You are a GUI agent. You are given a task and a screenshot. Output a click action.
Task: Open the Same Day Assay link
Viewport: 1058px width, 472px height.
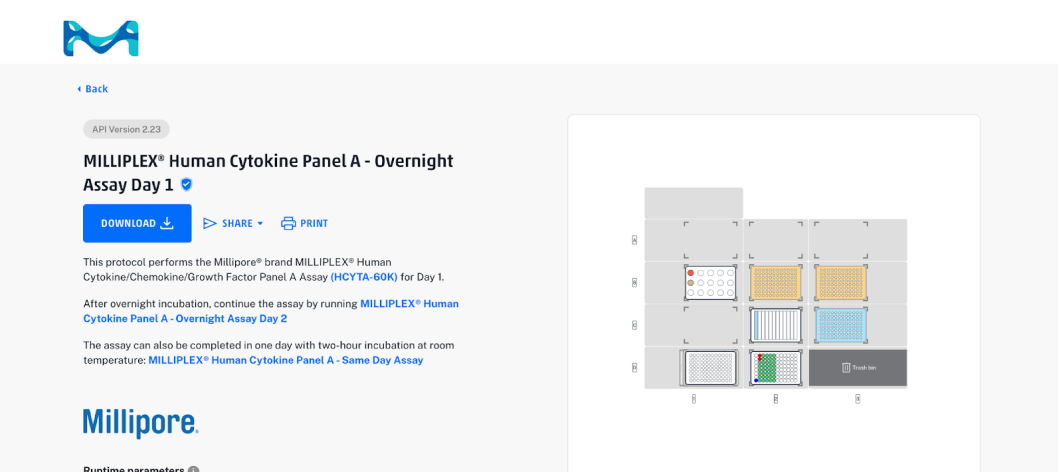coord(286,360)
